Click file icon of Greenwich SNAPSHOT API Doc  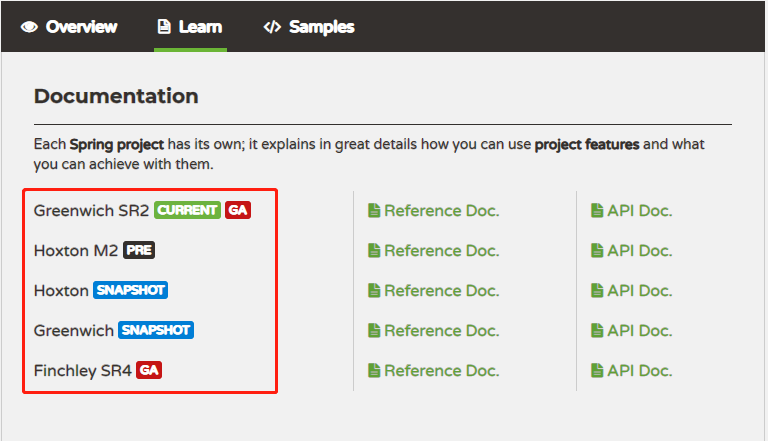coord(597,331)
